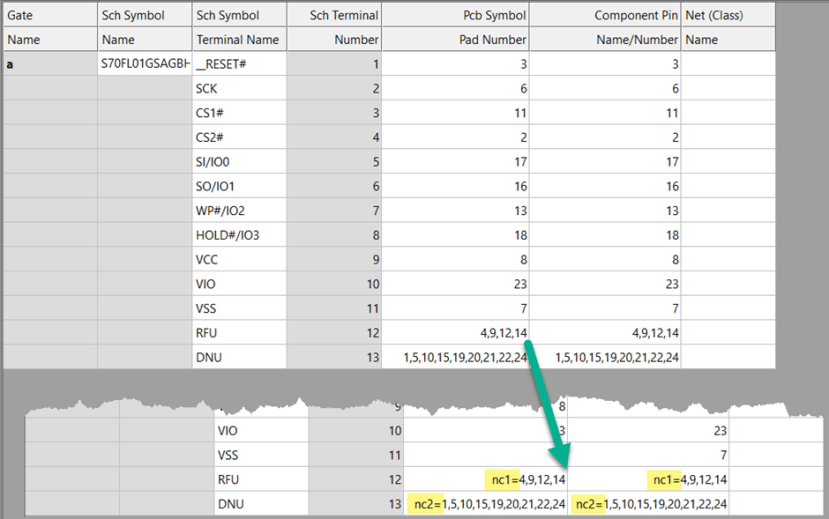The image size is (829, 519).
Task: Click the 'VCC' terminal name cell
Action: (240, 260)
